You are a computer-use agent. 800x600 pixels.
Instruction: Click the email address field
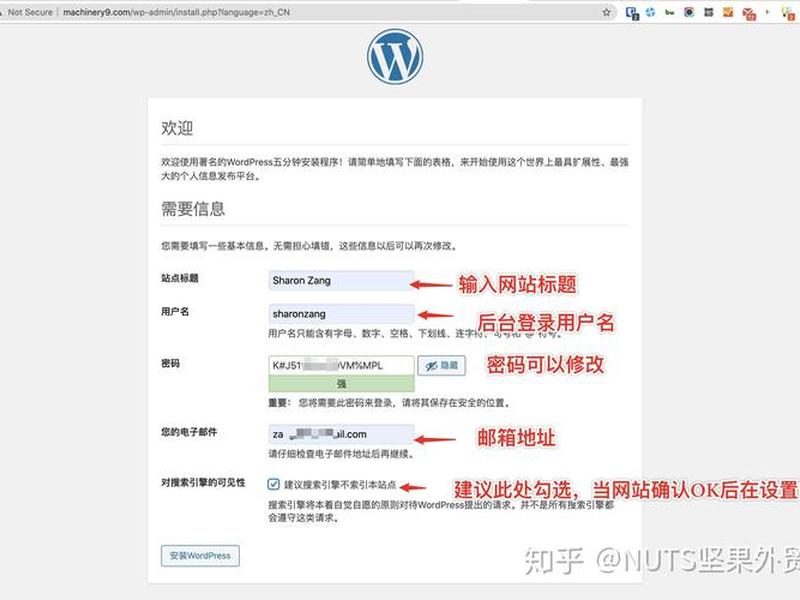341,435
